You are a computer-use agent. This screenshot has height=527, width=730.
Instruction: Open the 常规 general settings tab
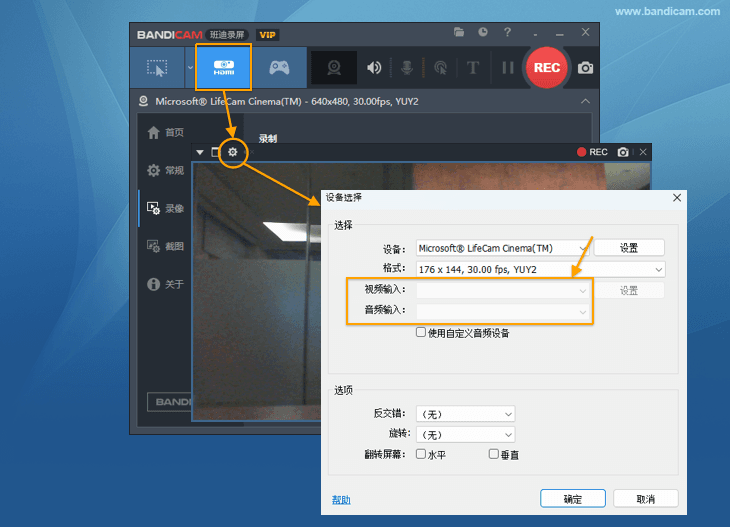166,170
